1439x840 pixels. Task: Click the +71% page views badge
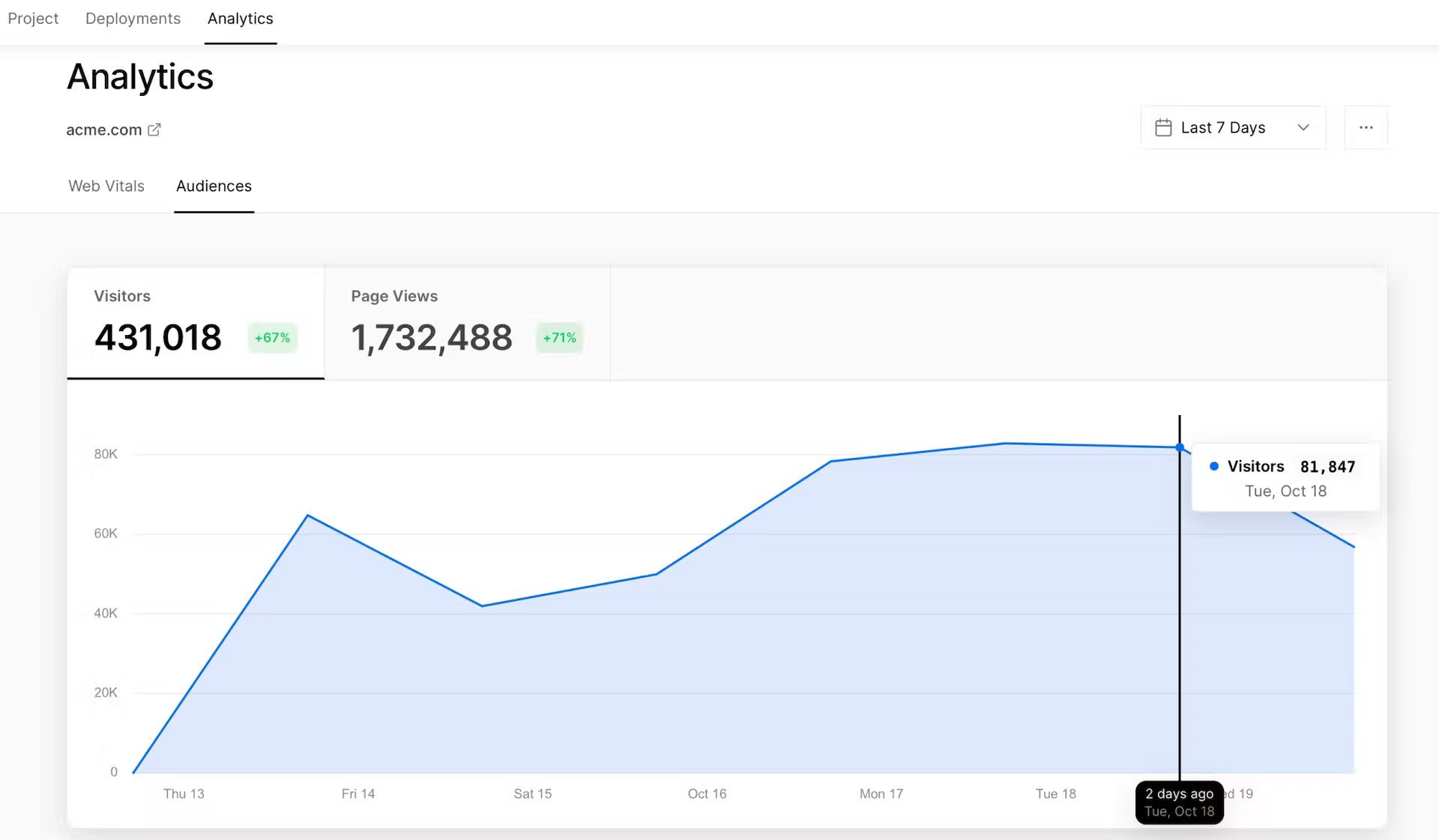(x=559, y=338)
